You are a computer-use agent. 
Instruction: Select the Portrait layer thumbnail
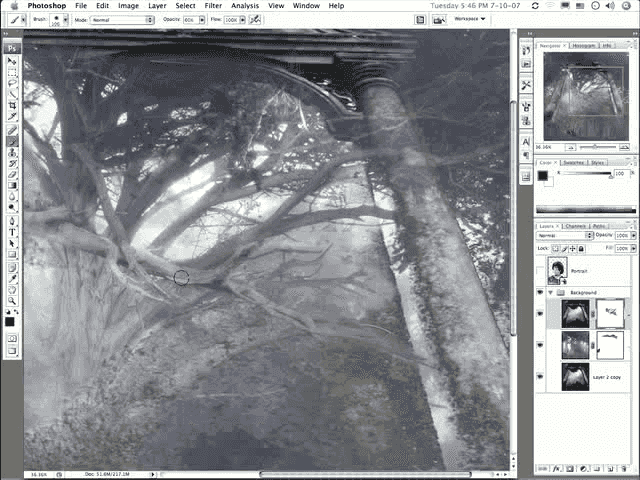point(557,270)
